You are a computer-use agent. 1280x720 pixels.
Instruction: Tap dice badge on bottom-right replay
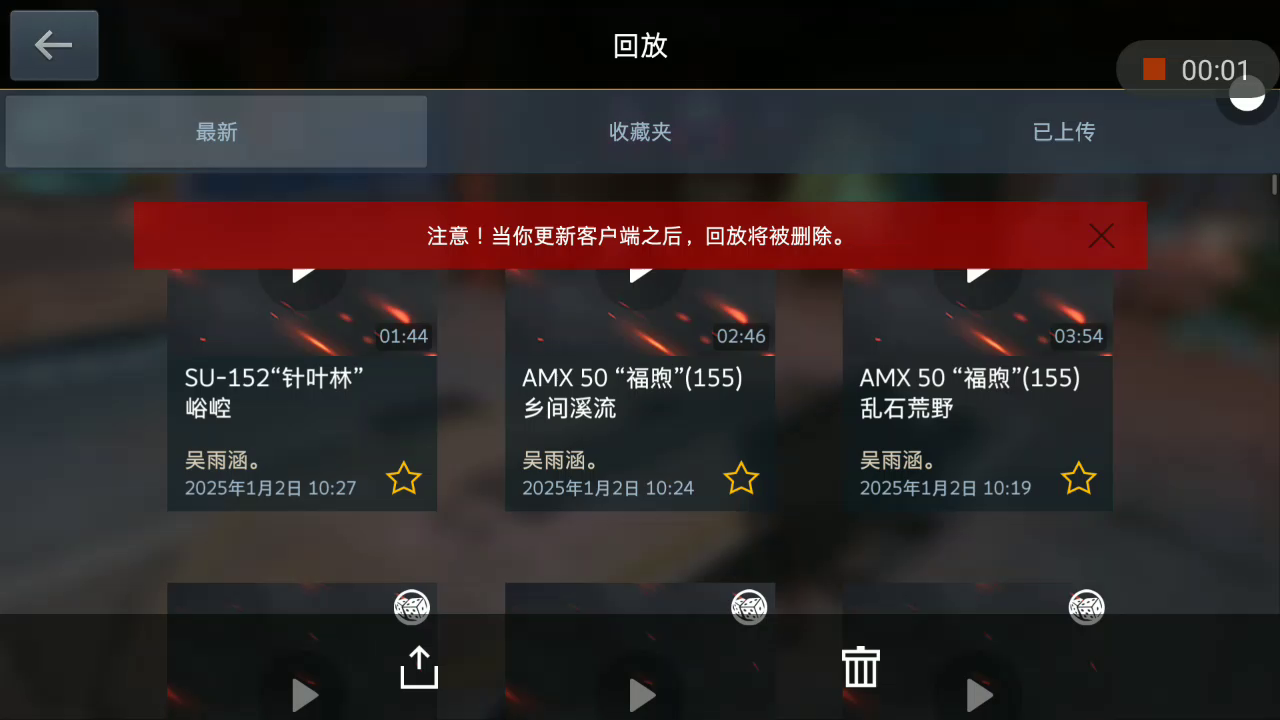coord(1087,606)
